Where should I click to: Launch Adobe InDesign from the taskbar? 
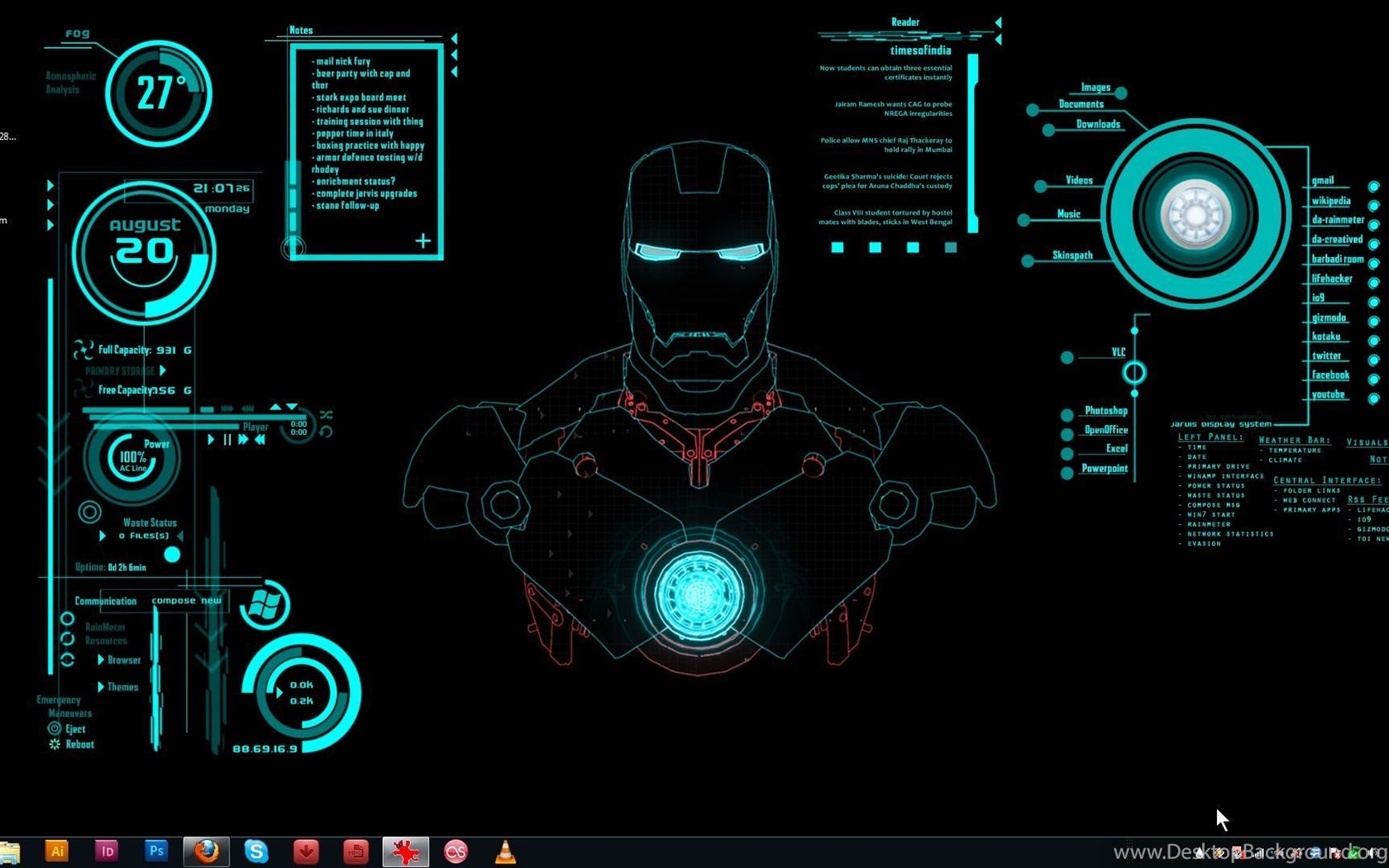pyautogui.click(x=106, y=851)
